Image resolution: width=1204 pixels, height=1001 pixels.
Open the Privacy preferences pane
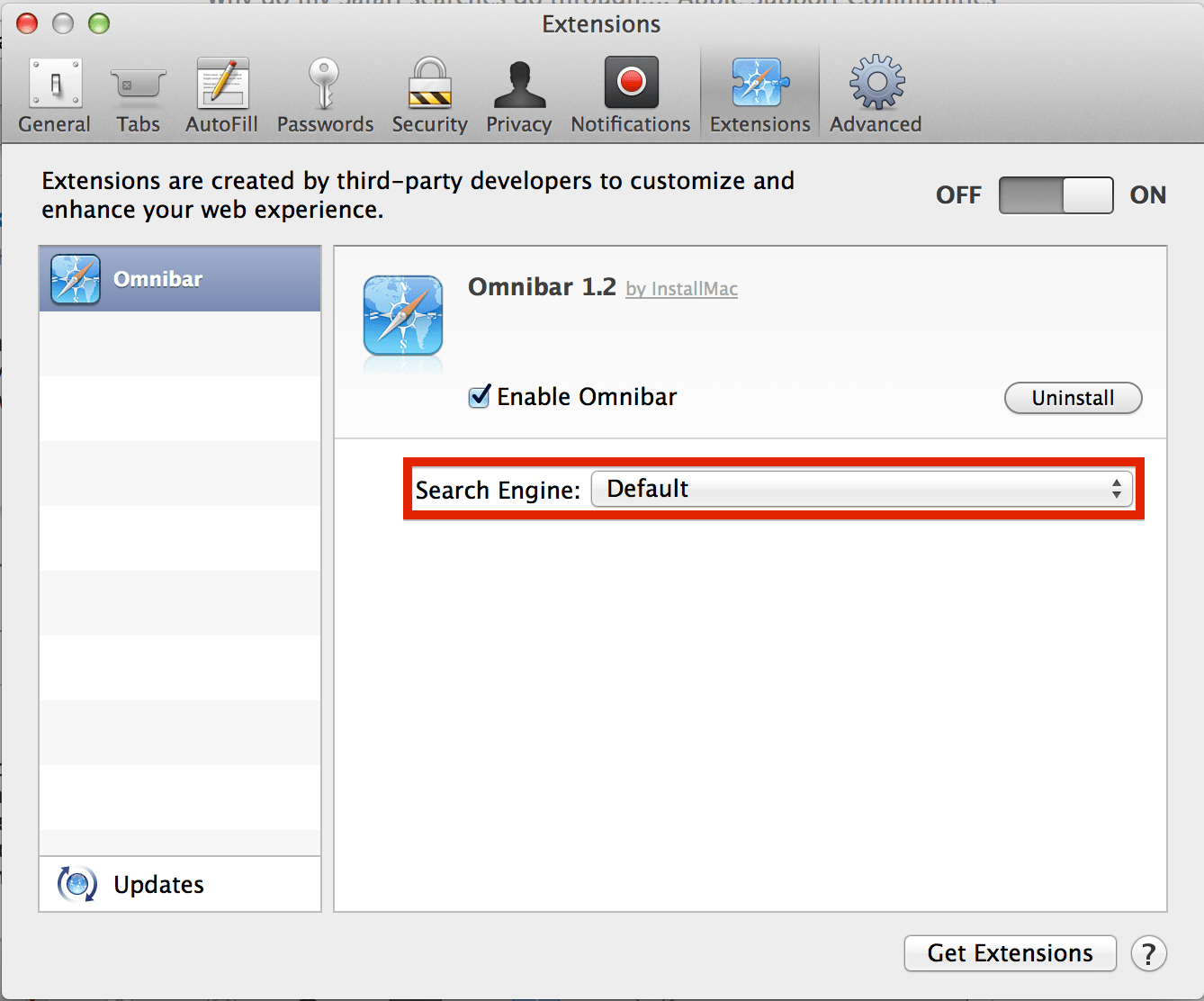[519, 95]
